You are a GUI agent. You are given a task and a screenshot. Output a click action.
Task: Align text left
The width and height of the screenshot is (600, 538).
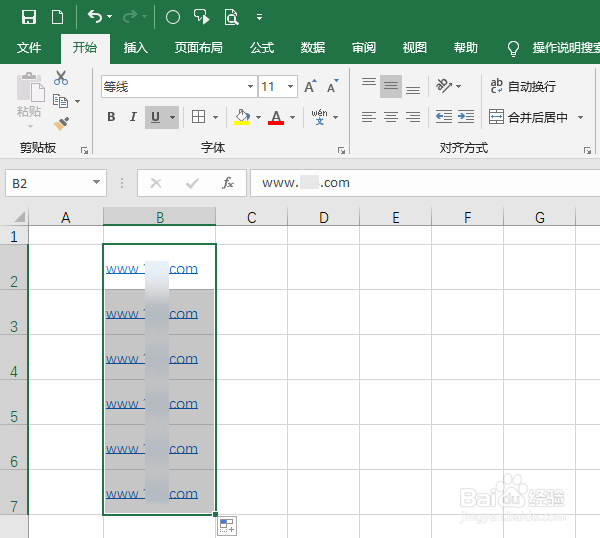tap(369, 117)
